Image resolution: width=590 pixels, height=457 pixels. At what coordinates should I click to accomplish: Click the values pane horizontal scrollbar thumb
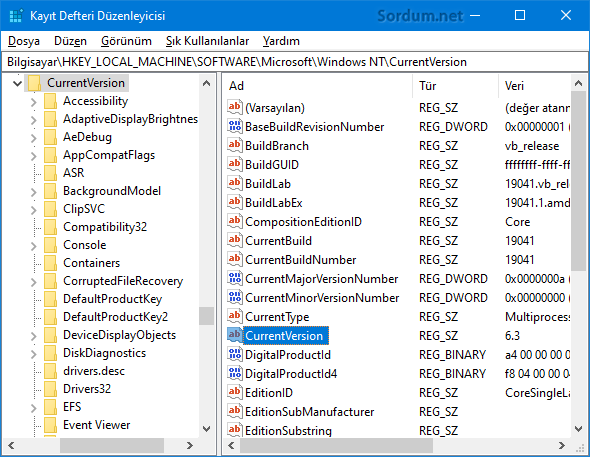point(336,446)
